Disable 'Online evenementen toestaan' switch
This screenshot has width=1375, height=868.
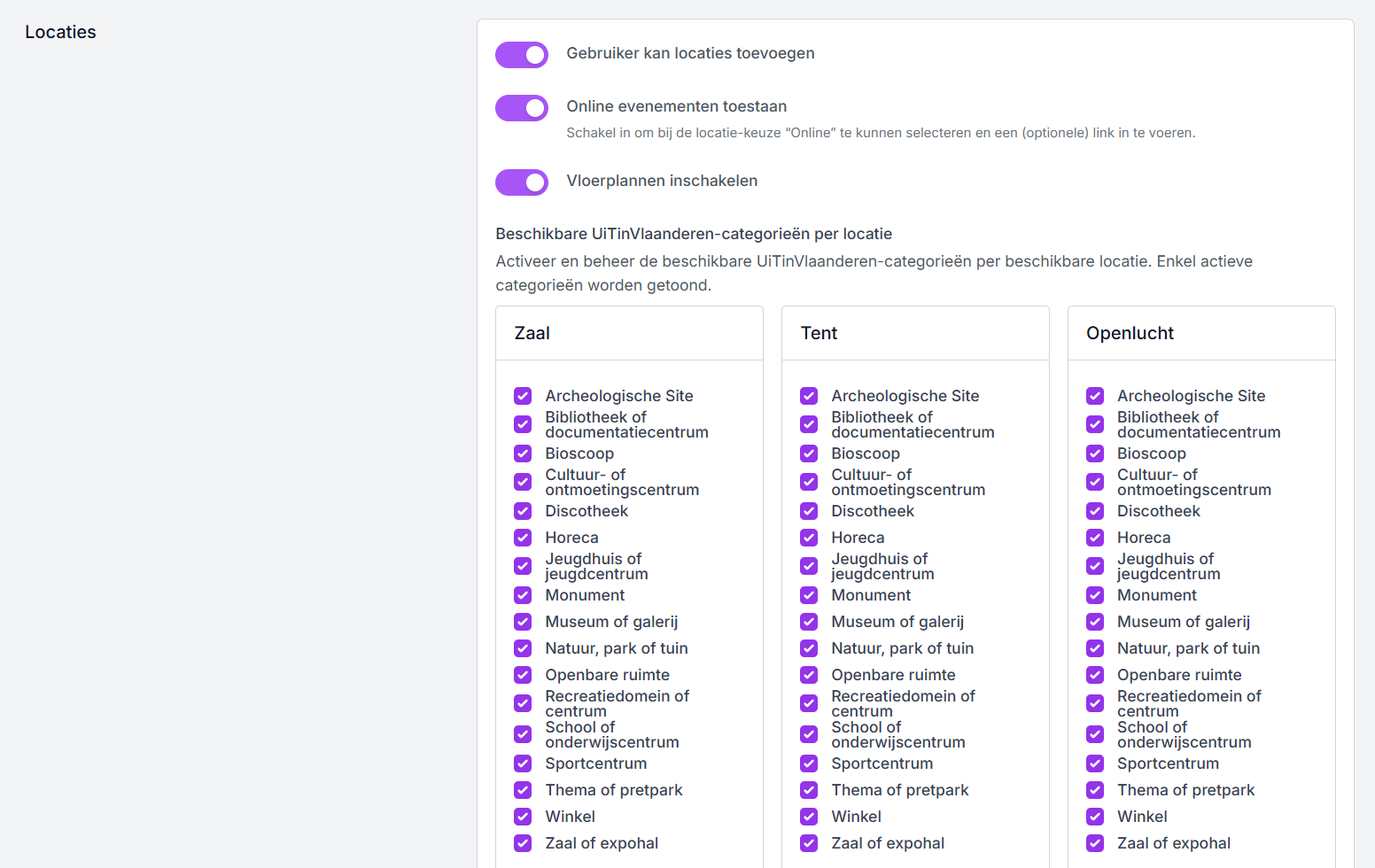(522, 108)
